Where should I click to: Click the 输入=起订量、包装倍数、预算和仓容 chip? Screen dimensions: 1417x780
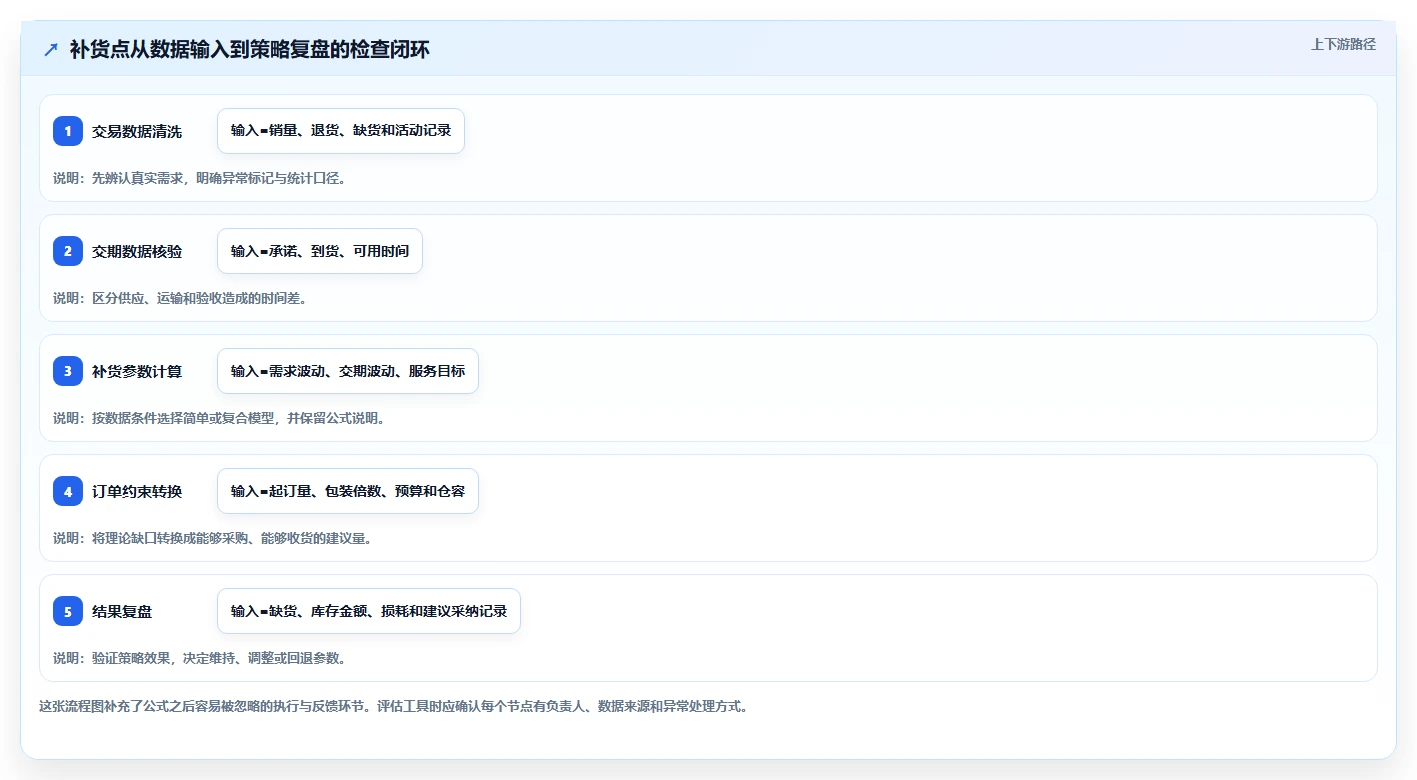click(x=348, y=491)
